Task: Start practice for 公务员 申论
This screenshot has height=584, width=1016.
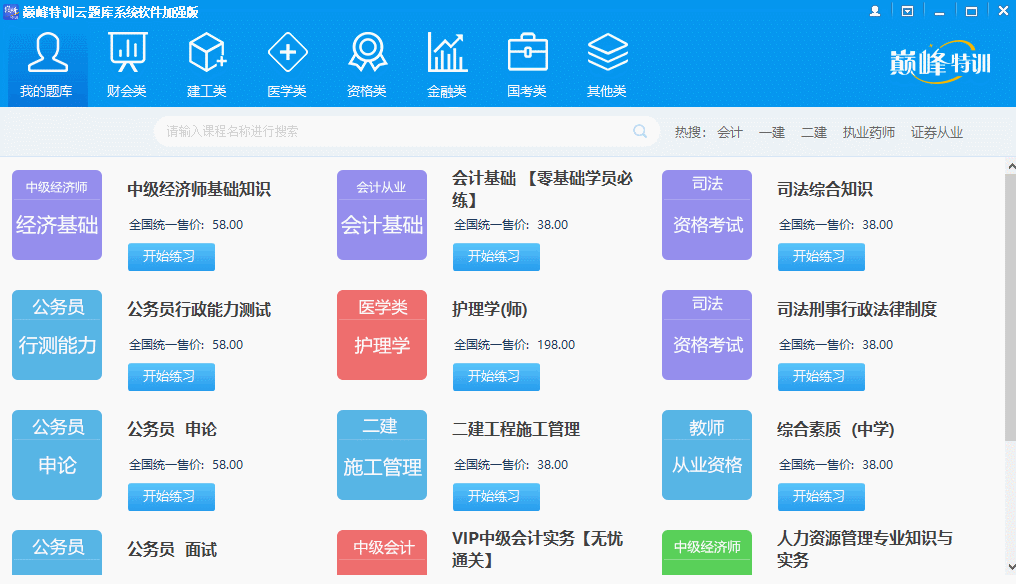Action: point(171,496)
